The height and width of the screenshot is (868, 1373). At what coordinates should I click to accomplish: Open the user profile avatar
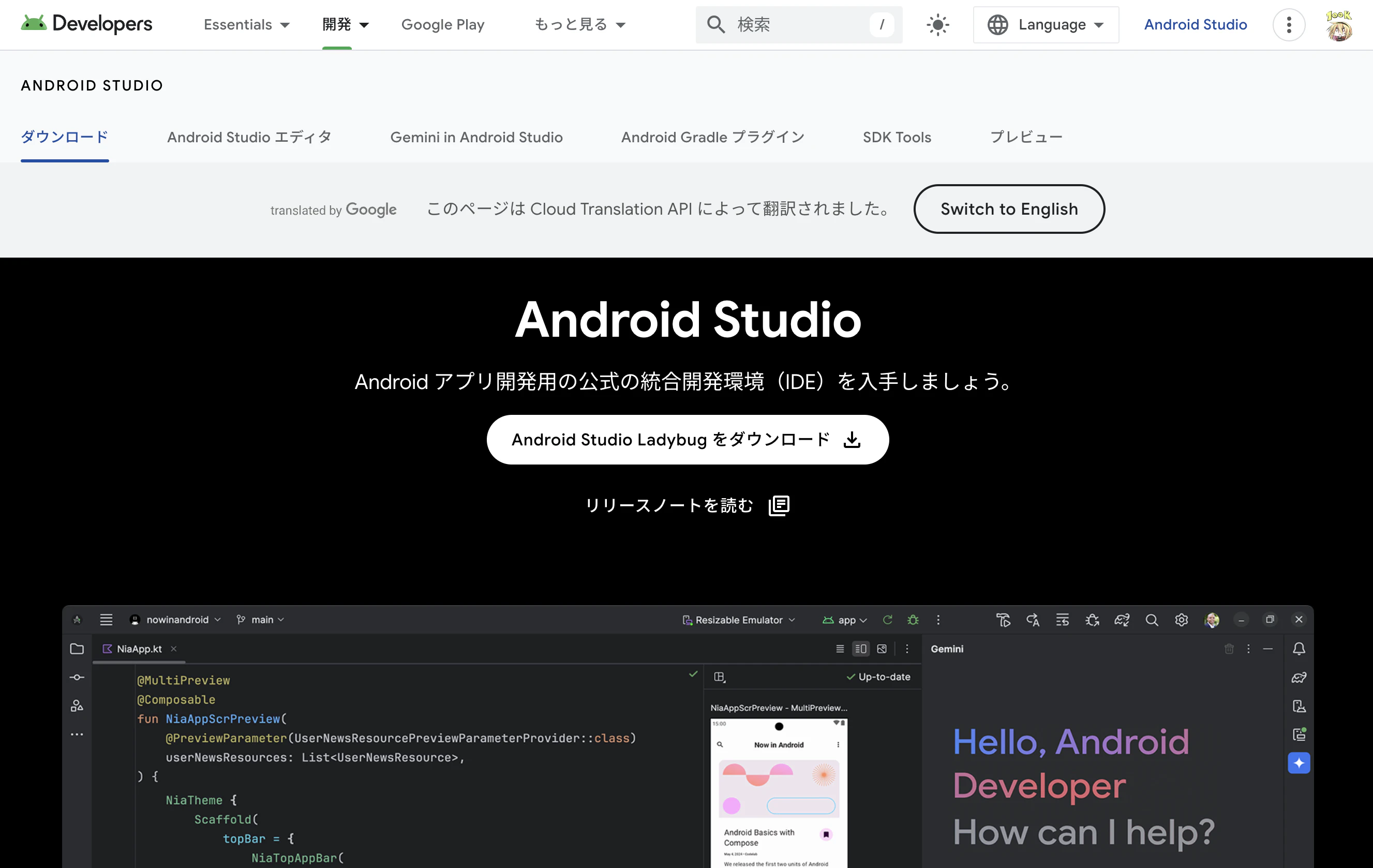[1339, 24]
